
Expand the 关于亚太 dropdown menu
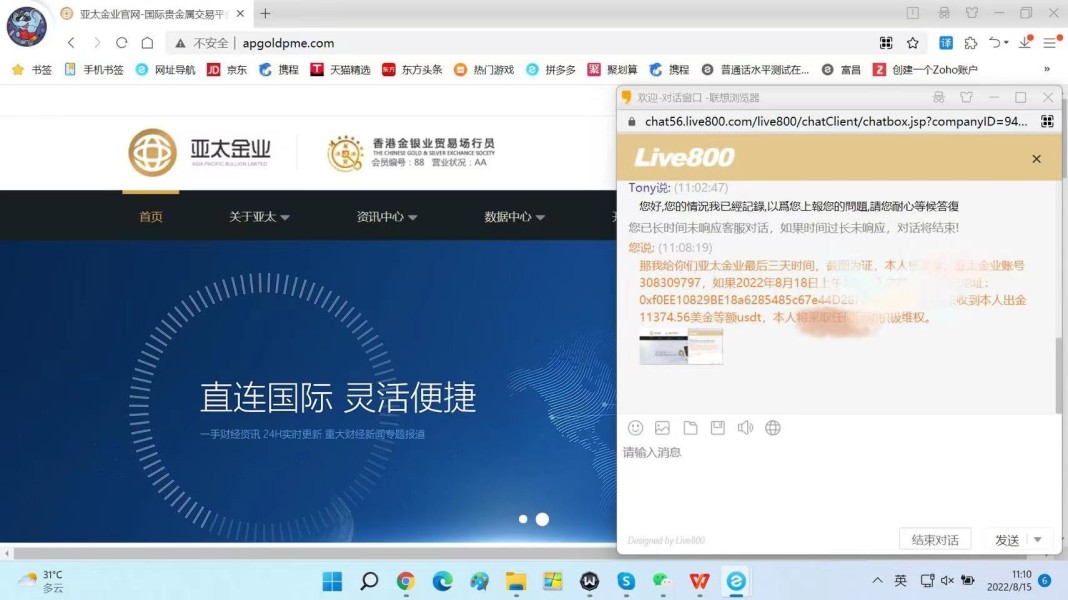pyautogui.click(x=259, y=217)
